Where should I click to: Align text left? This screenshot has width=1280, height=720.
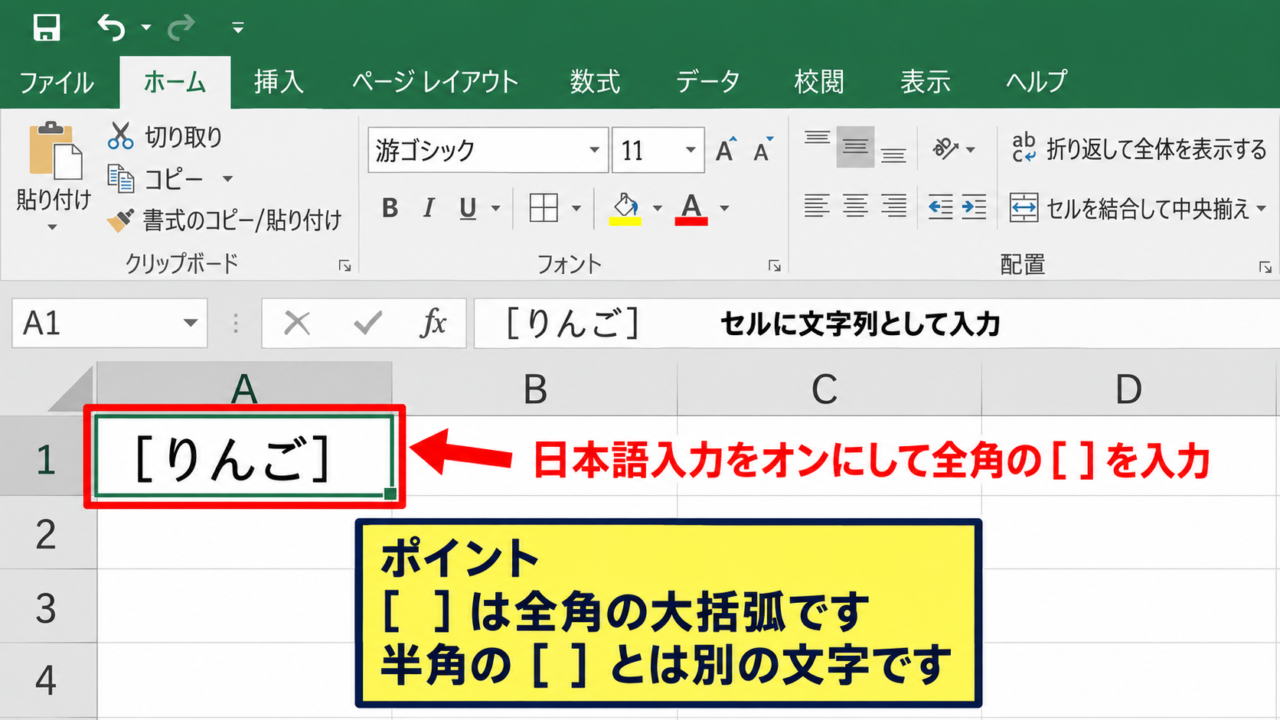[817, 207]
